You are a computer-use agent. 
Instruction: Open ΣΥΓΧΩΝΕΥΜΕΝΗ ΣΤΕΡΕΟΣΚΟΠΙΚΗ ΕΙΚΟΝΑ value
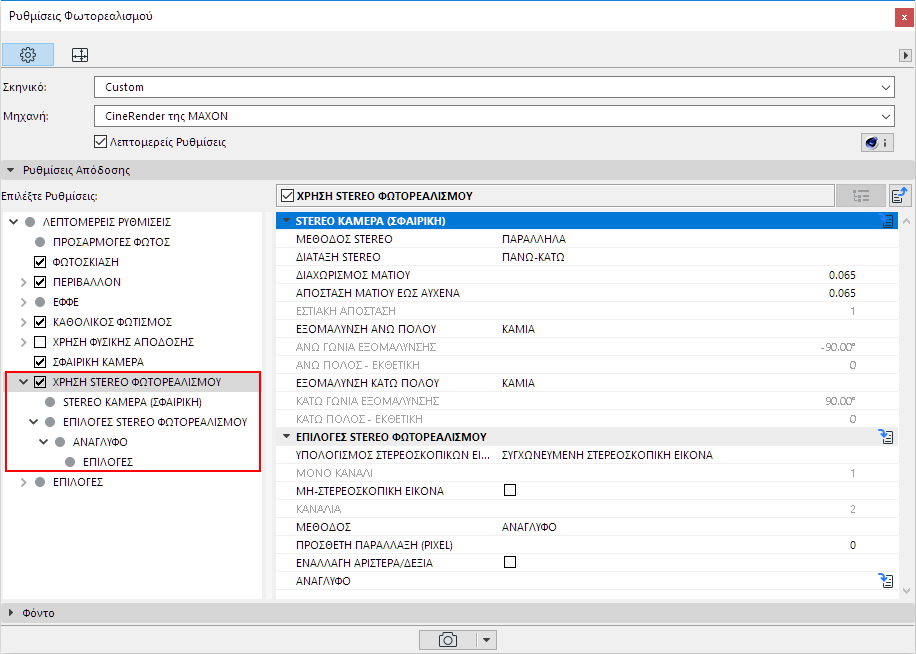[x=607, y=455]
